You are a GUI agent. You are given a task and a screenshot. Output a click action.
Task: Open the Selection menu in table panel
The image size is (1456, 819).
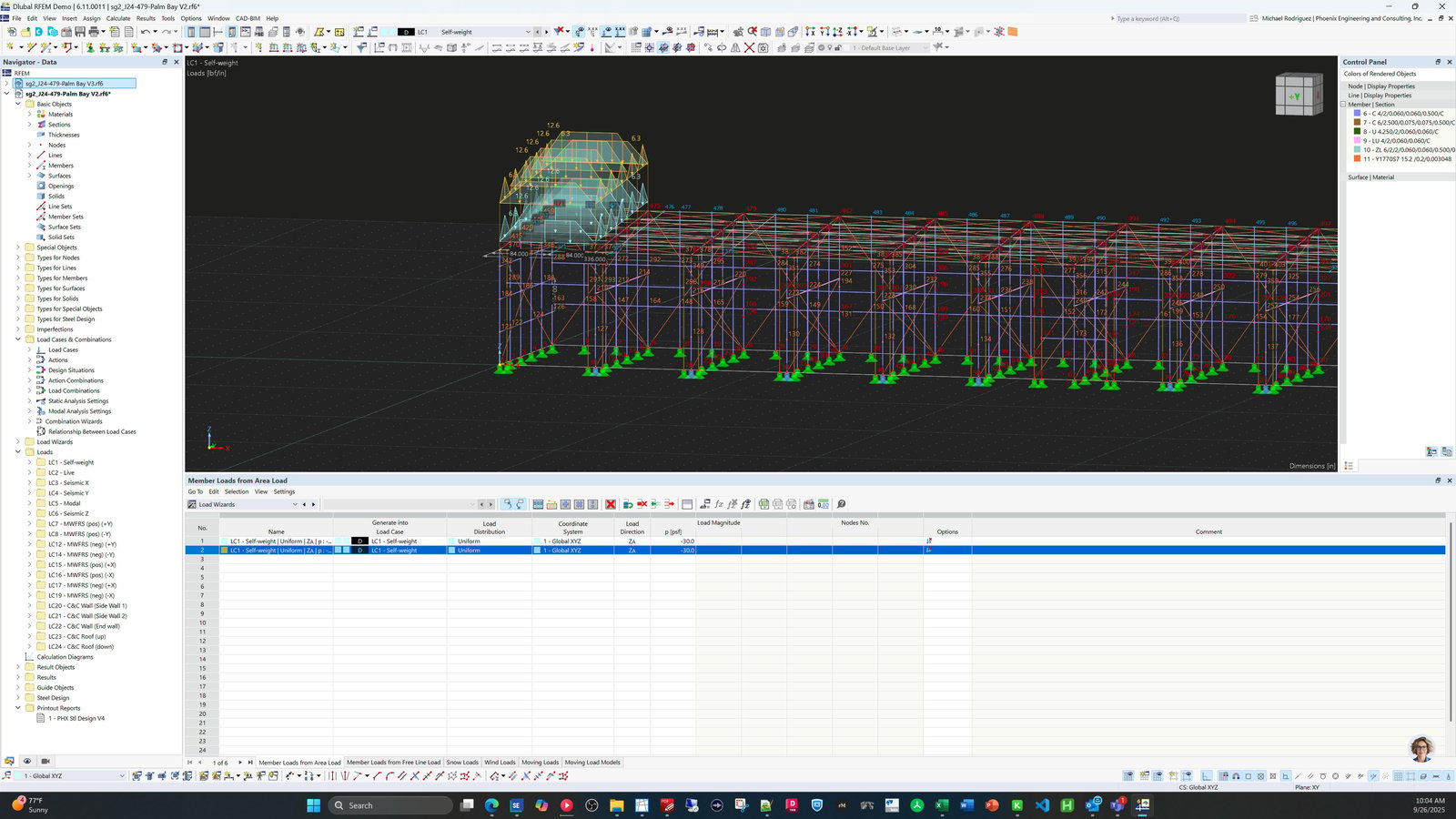click(237, 491)
